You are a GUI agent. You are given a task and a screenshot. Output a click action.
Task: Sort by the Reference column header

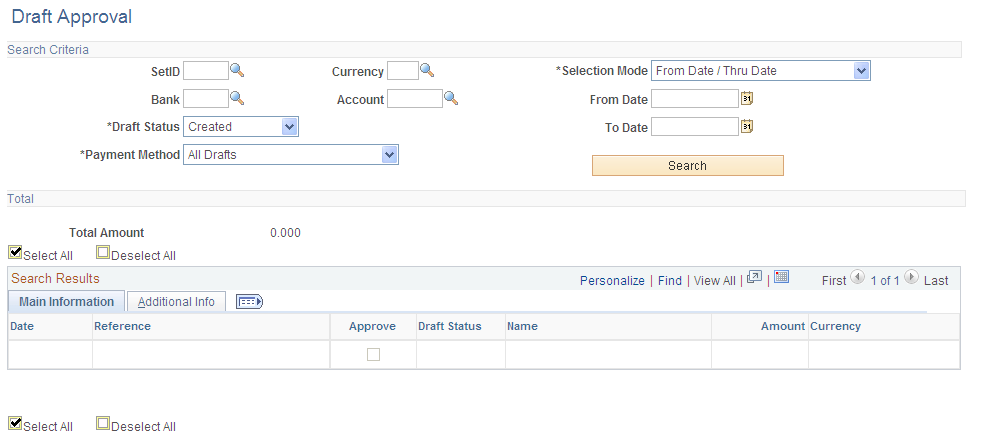click(x=122, y=326)
